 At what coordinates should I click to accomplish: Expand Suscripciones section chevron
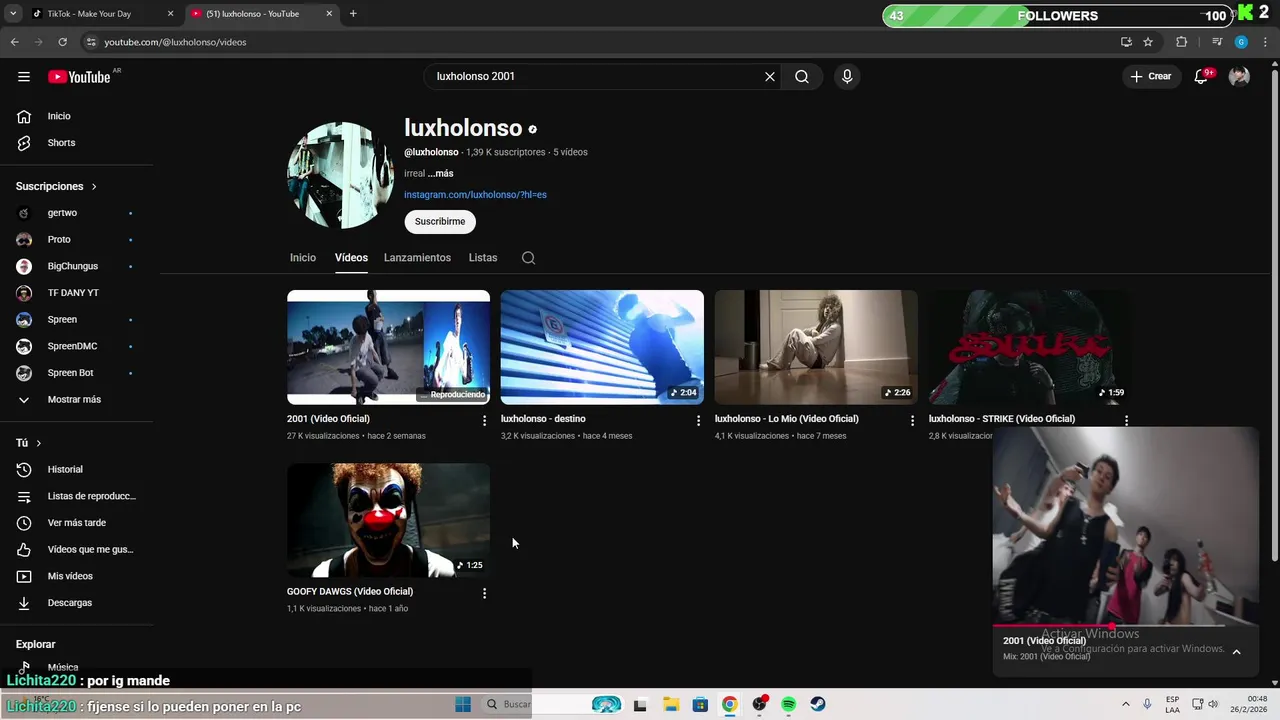(x=94, y=187)
